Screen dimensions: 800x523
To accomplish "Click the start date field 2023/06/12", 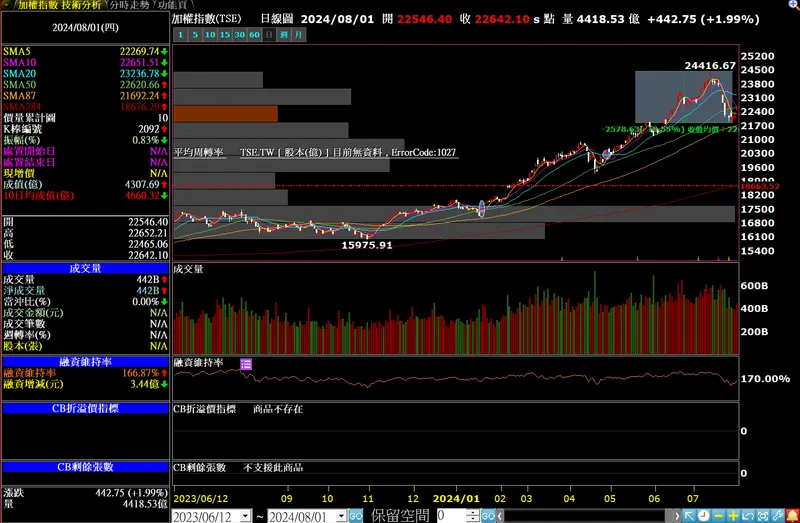I will coord(205,516).
